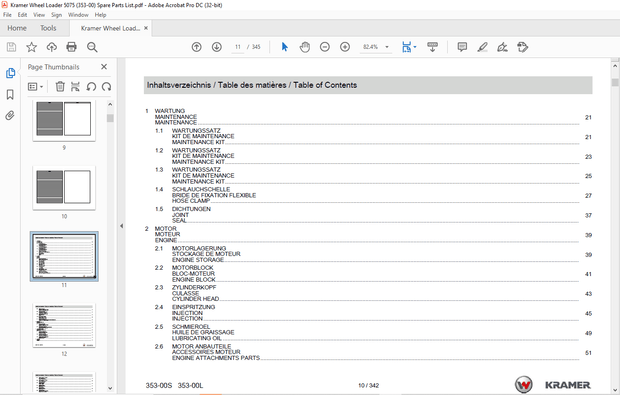
Task: Open the Attachments side panel
Action: [x=10, y=115]
